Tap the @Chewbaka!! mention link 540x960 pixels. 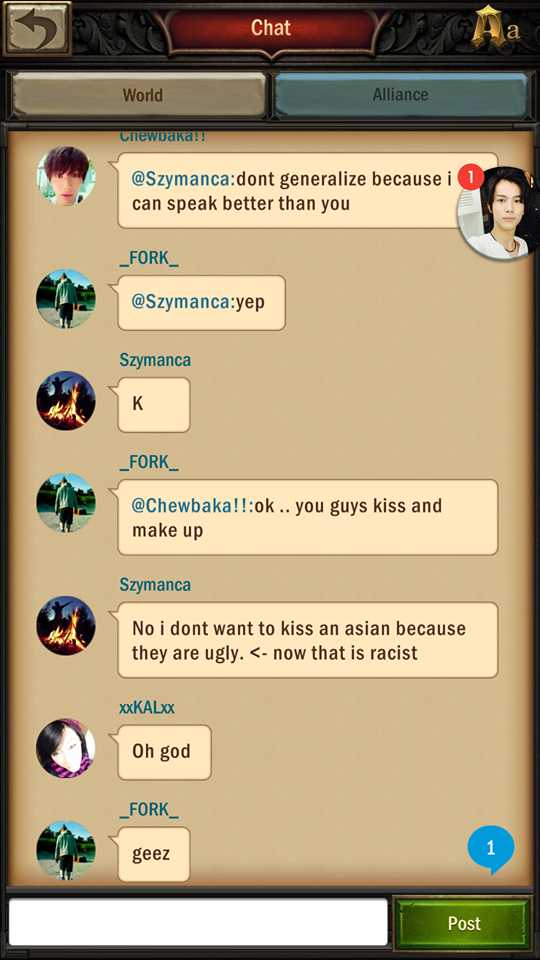[x=193, y=506]
